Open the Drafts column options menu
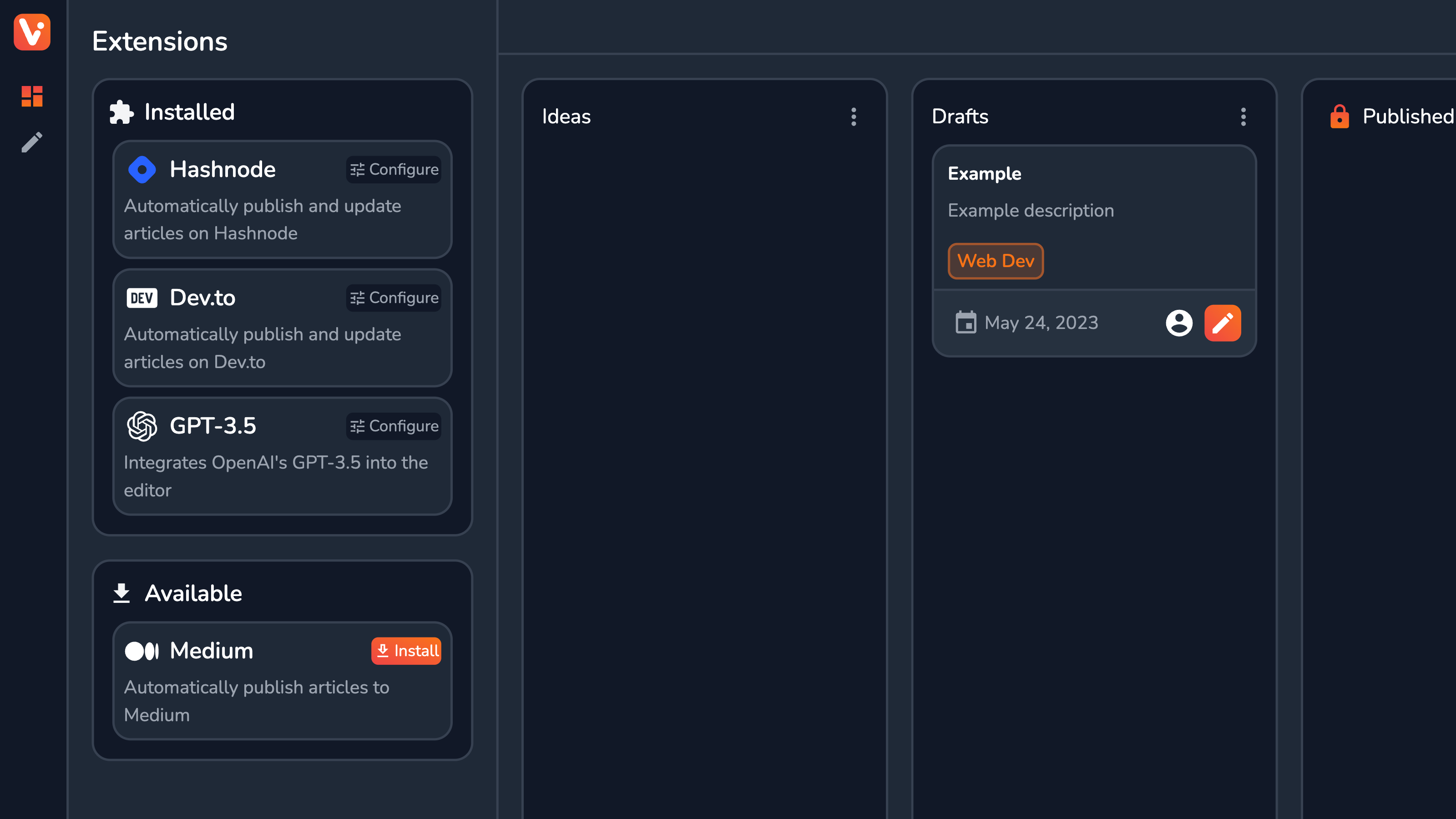The height and width of the screenshot is (819, 1456). click(x=1243, y=116)
